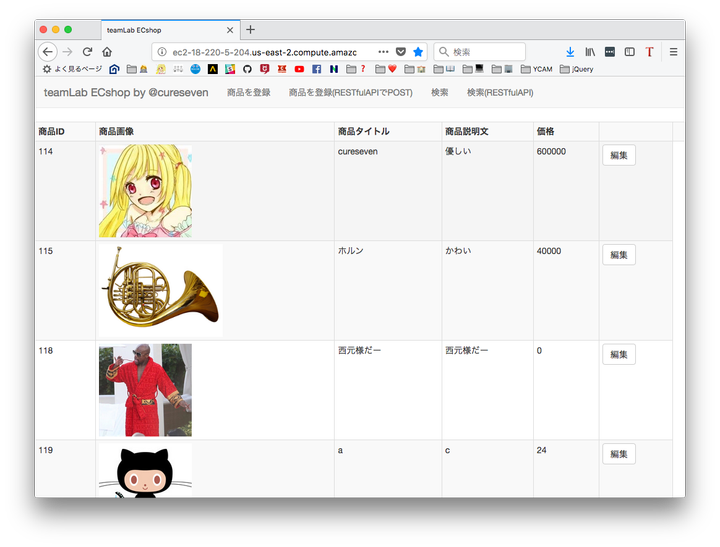Open the downloads panel

click(570, 52)
